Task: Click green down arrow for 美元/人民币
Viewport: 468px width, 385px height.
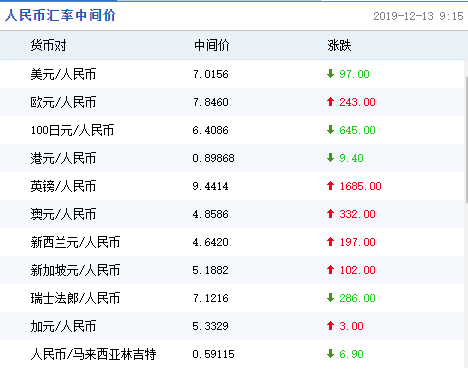Action: pyautogui.click(x=330, y=74)
